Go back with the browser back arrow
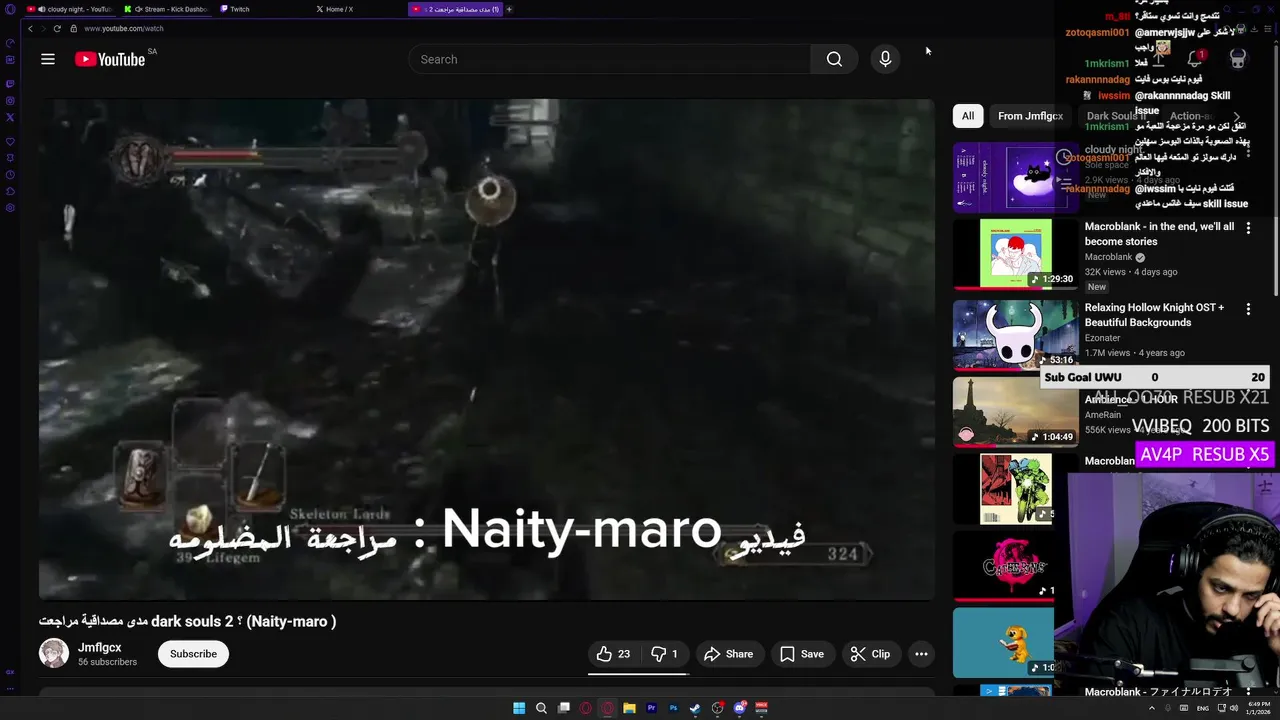The image size is (1280, 720). coord(30,28)
